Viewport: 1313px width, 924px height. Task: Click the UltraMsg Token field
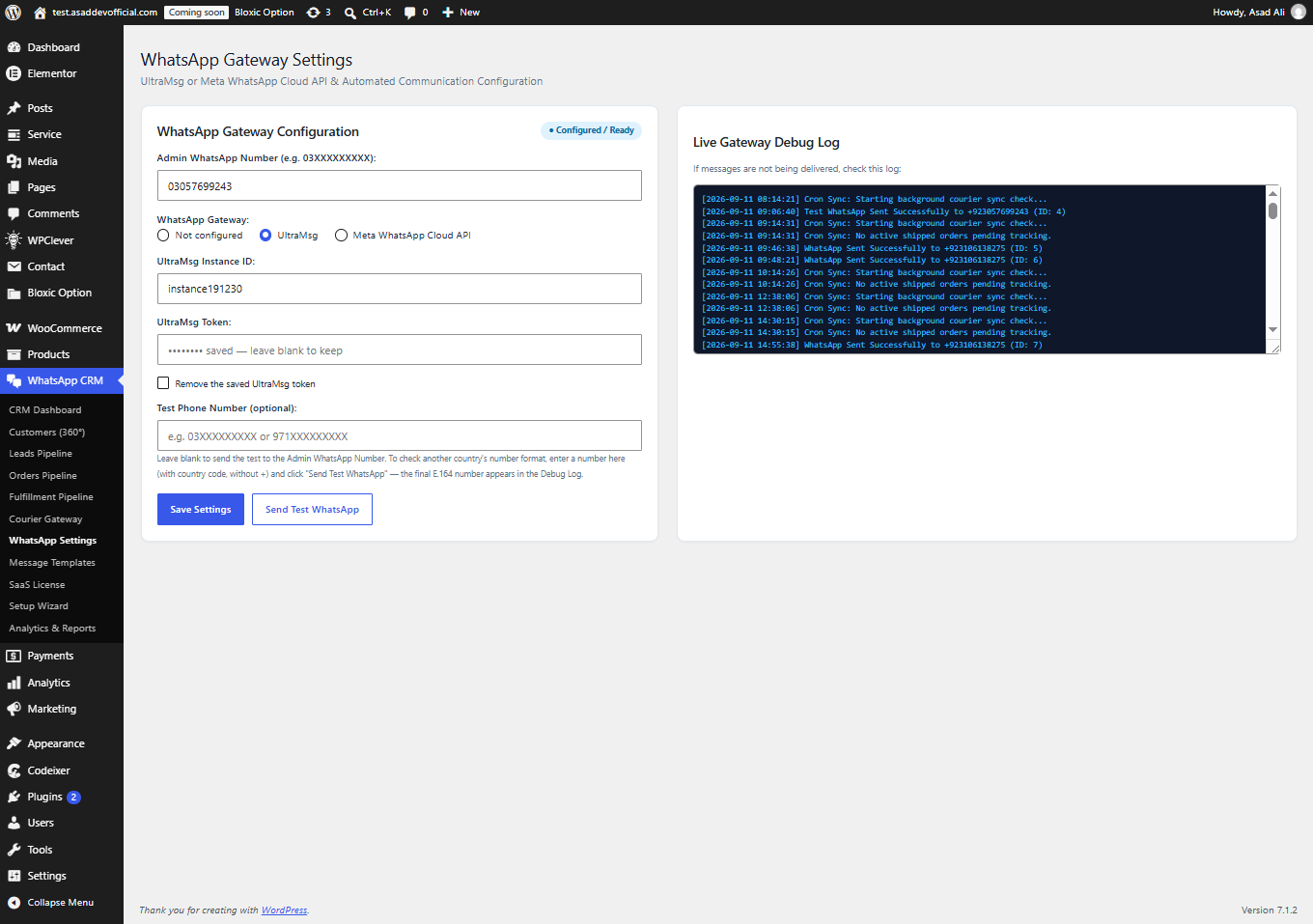400,350
